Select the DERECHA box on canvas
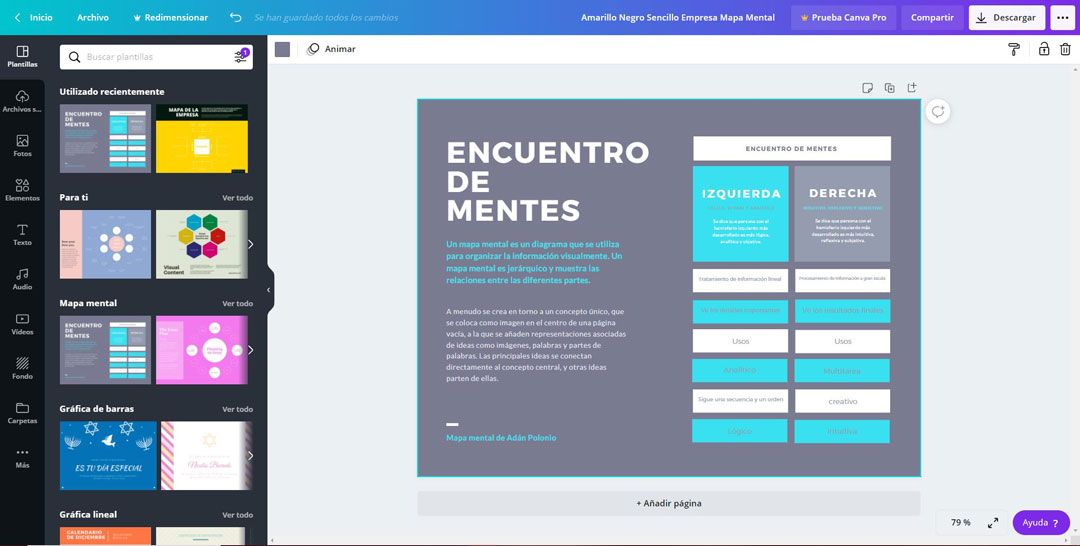 click(842, 213)
